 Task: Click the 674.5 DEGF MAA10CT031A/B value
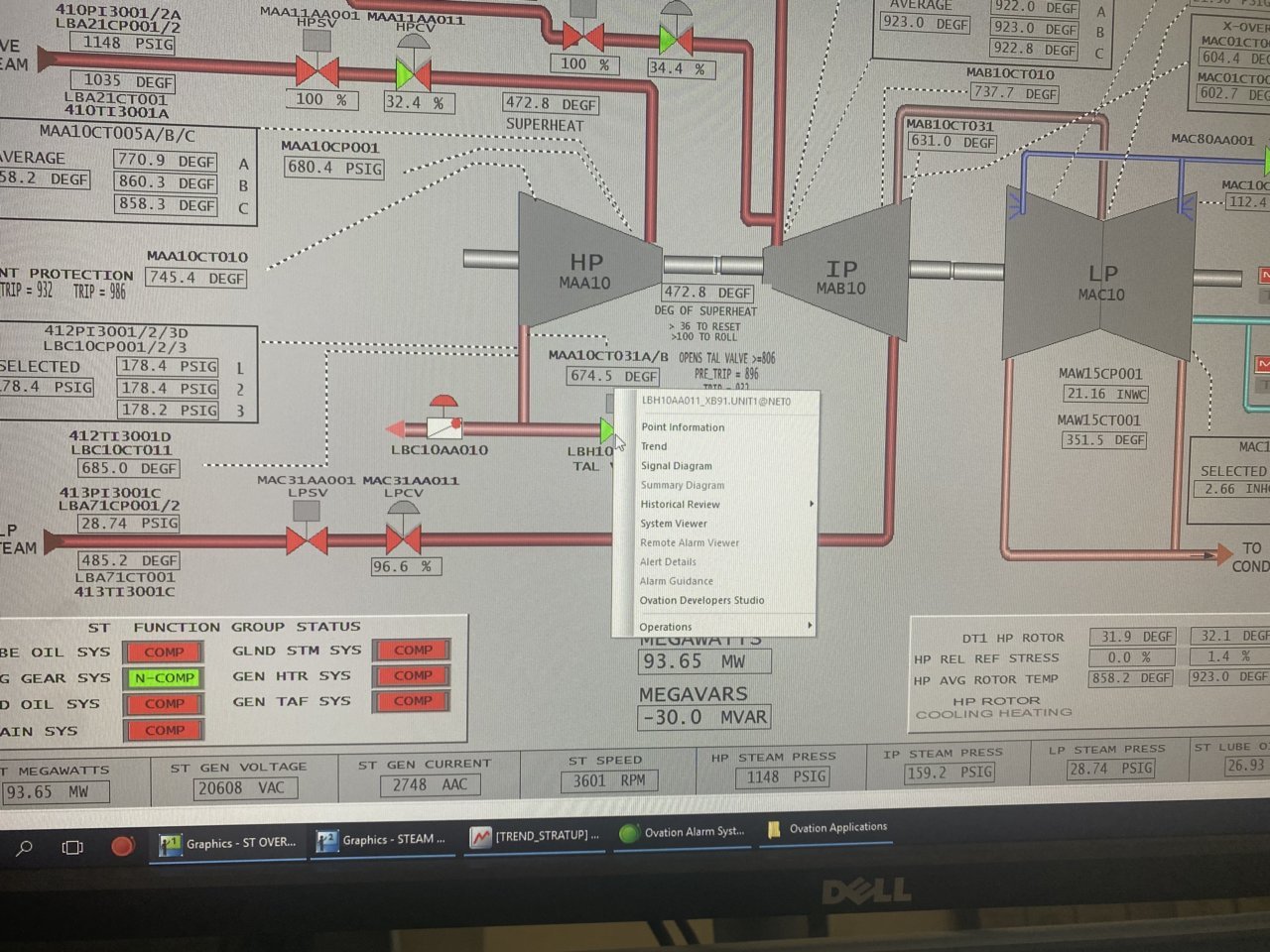(613, 376)
